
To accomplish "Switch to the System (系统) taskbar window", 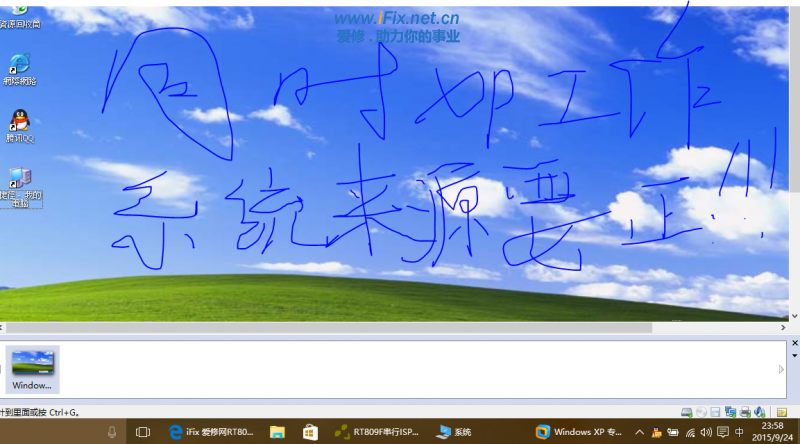I will click(454, 432).
